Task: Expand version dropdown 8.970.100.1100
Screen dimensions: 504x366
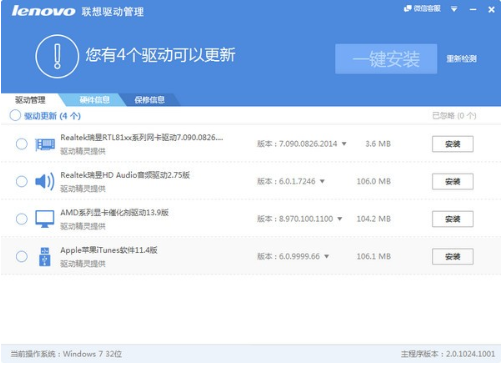Action: coord(340,219)
